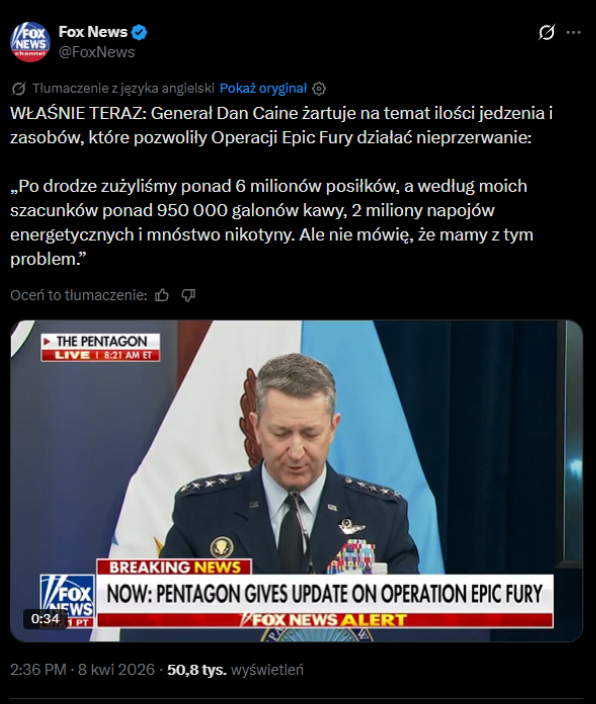The width and height of the screenshot is (596, 704).
Task: Click translation icon beside Tłumaczenie text
Action: click(18, 89)
